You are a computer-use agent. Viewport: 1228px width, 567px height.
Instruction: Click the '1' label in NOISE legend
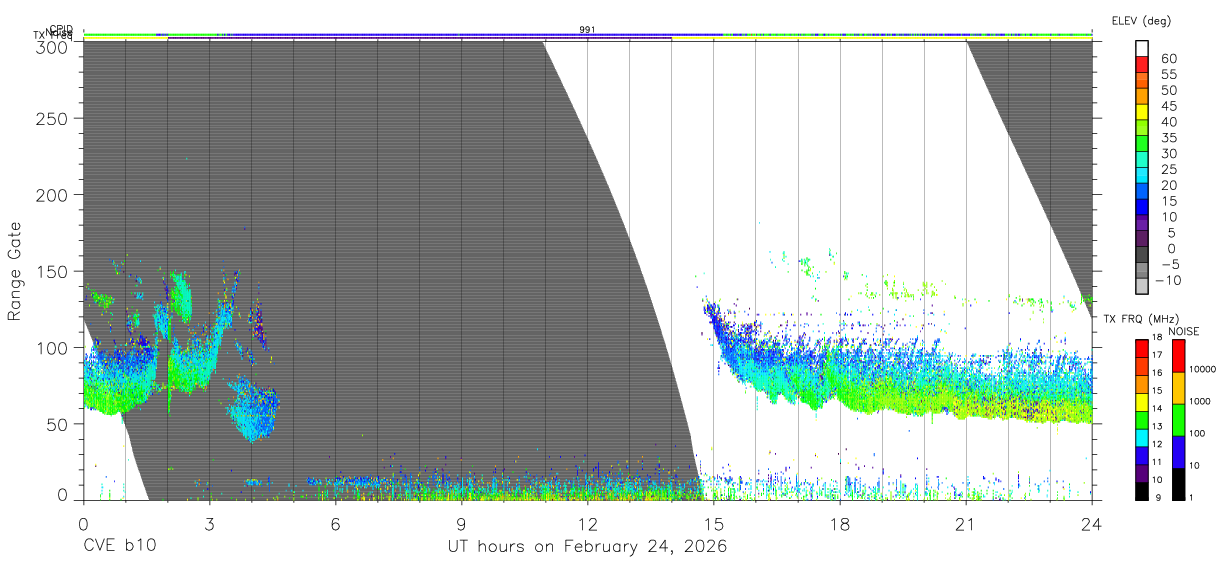click(x=1191, y=497)
